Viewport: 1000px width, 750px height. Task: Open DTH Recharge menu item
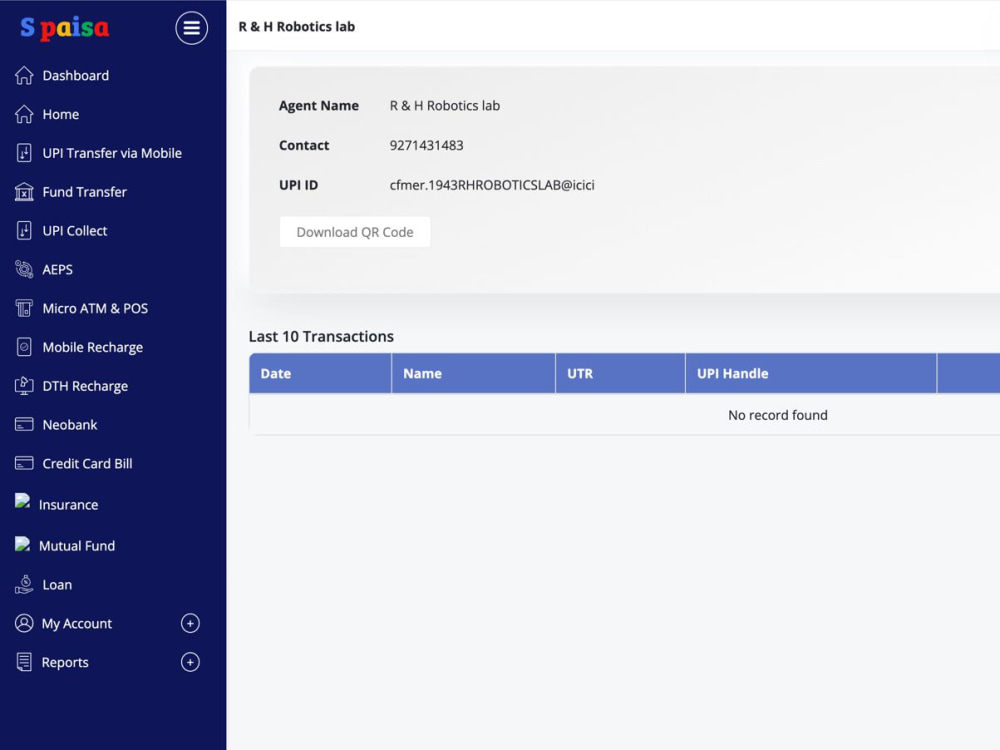point(85,386)
